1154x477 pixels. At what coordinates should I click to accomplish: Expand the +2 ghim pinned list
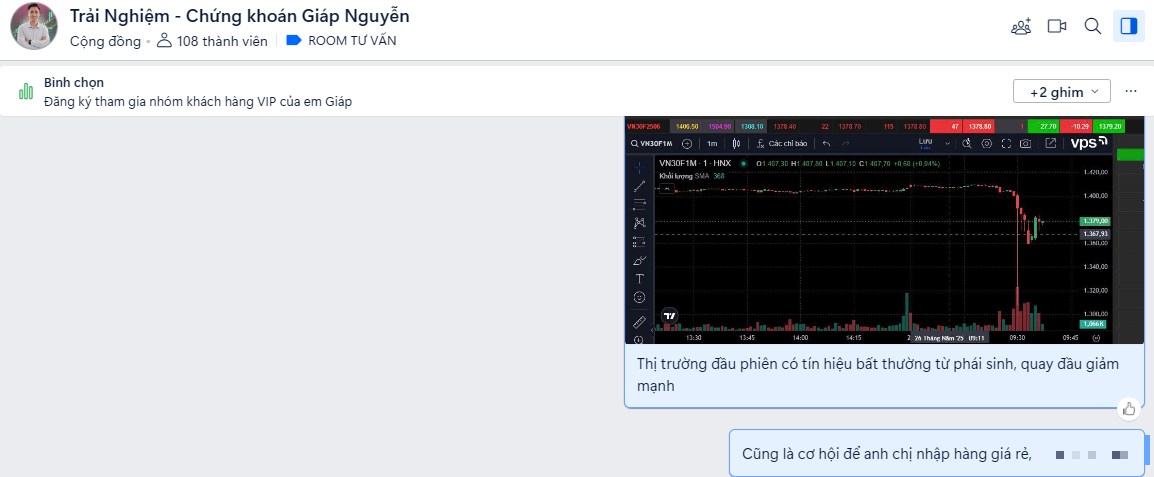coord(1061,92)
